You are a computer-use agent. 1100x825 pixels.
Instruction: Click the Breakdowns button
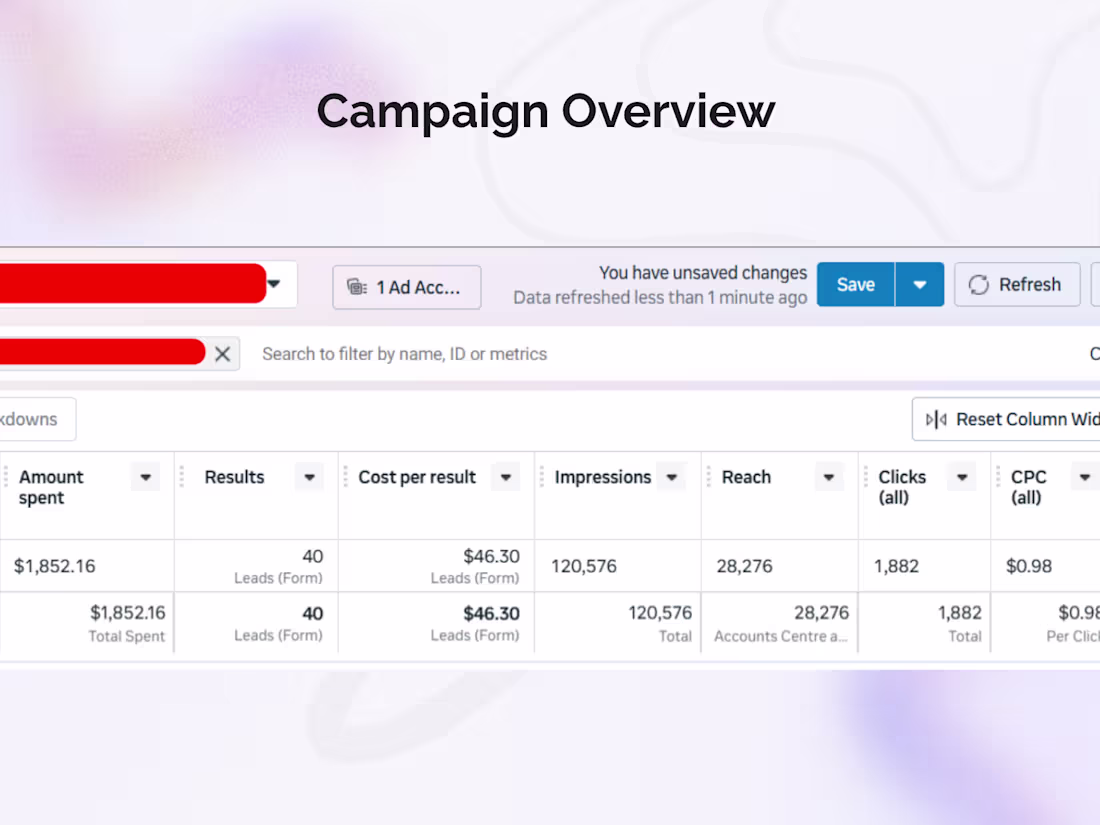35,419
